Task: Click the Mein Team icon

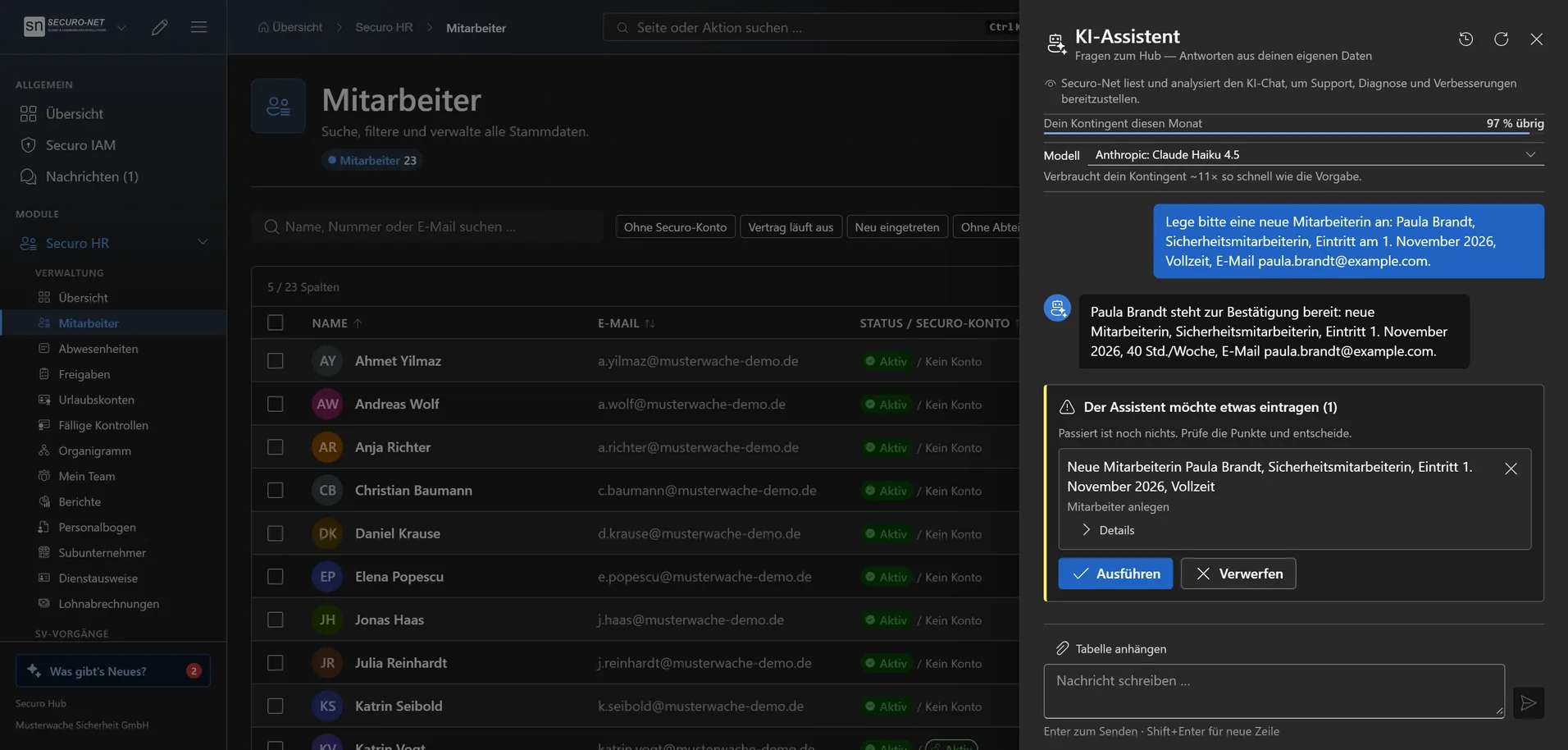Action: click(x=44, y=476)
